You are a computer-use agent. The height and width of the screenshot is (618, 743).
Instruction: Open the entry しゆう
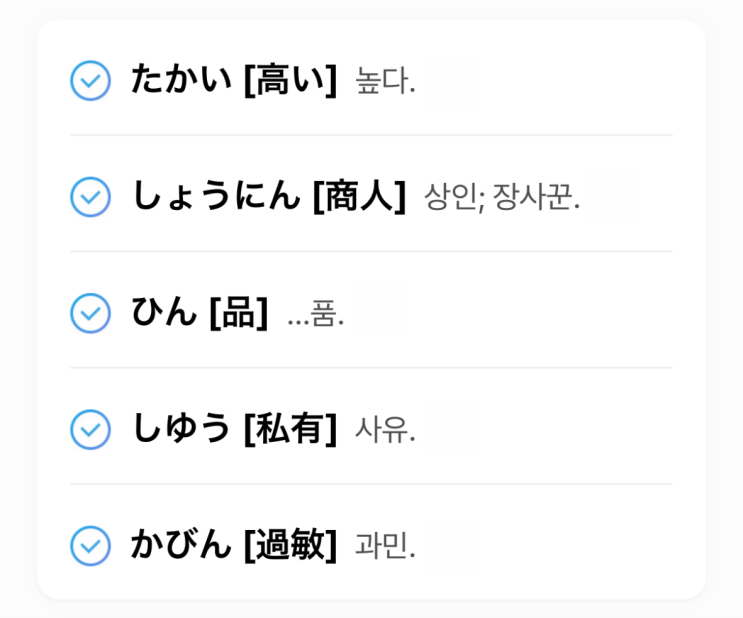point(181,429)
